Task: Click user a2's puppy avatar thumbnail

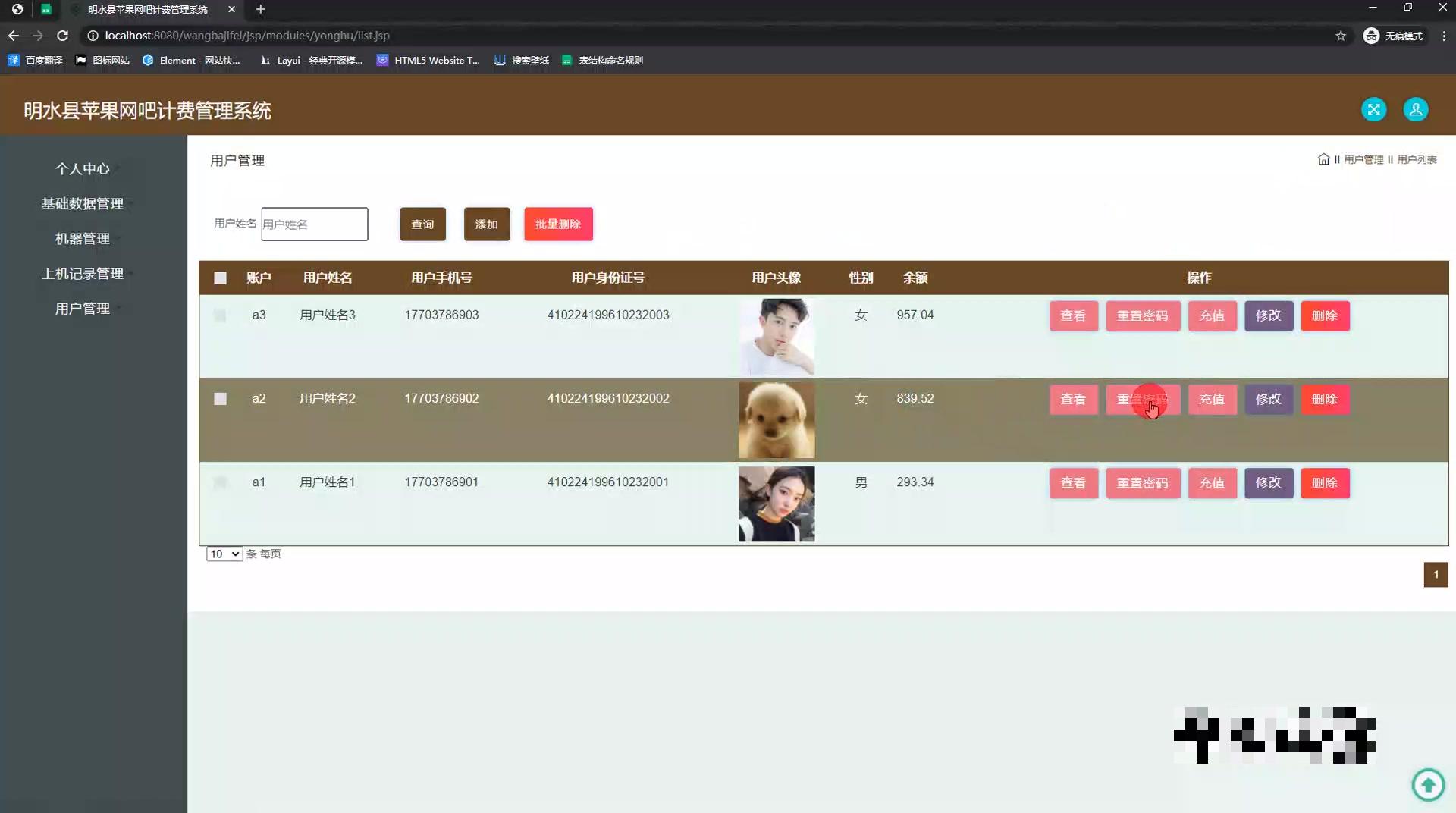Action: (776, 419)
